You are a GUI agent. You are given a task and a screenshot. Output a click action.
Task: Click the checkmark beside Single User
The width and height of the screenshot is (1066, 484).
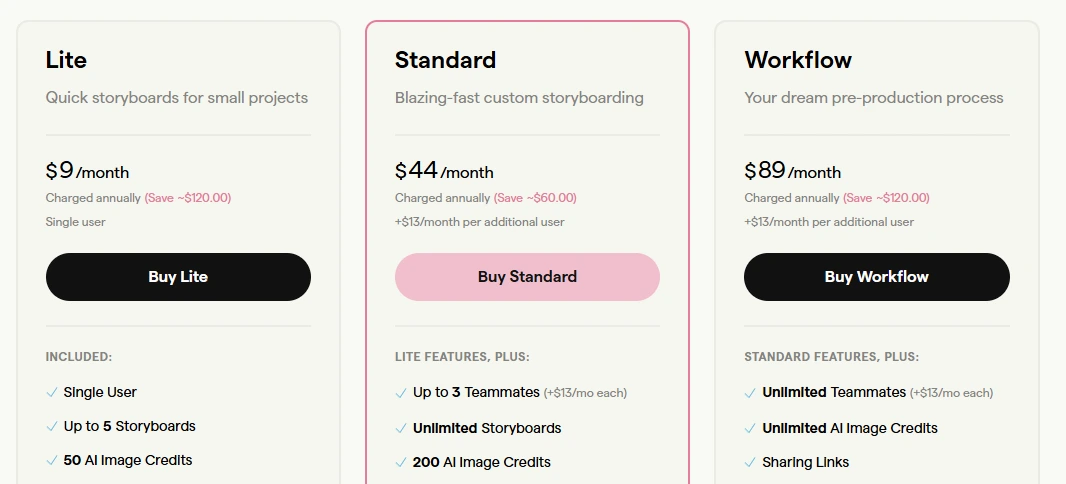pyautogui.click(x=52, y=393)
